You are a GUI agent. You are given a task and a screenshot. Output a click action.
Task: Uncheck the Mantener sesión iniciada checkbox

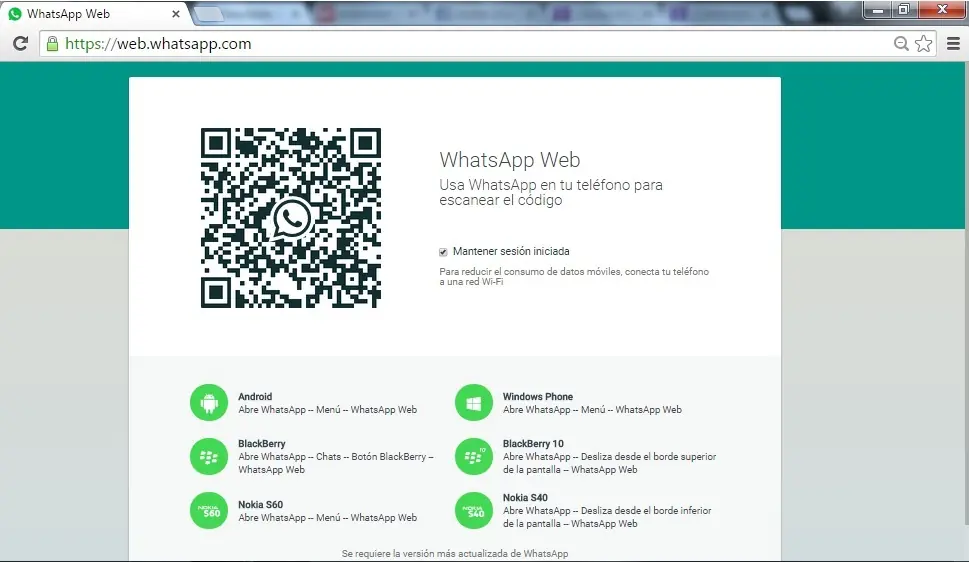[x=443, y=252]
